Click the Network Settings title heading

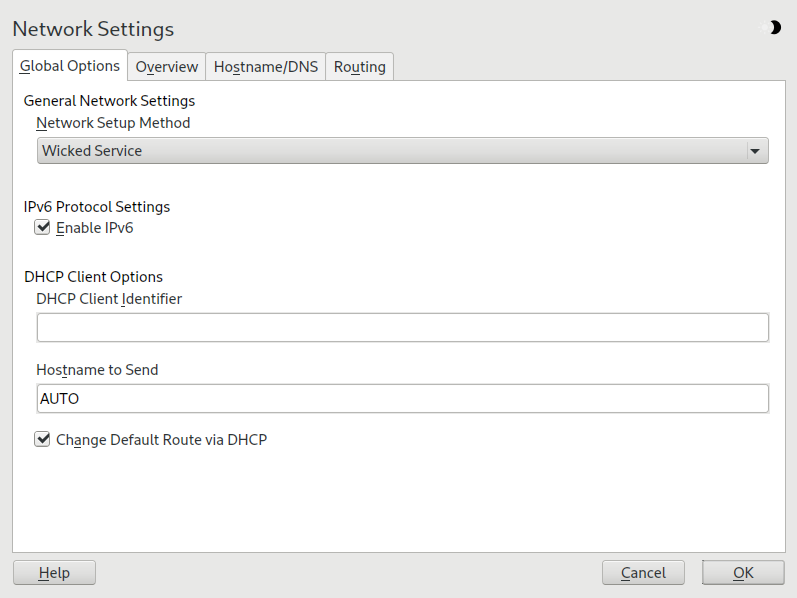pyautogui.click(x=93, y=29)
